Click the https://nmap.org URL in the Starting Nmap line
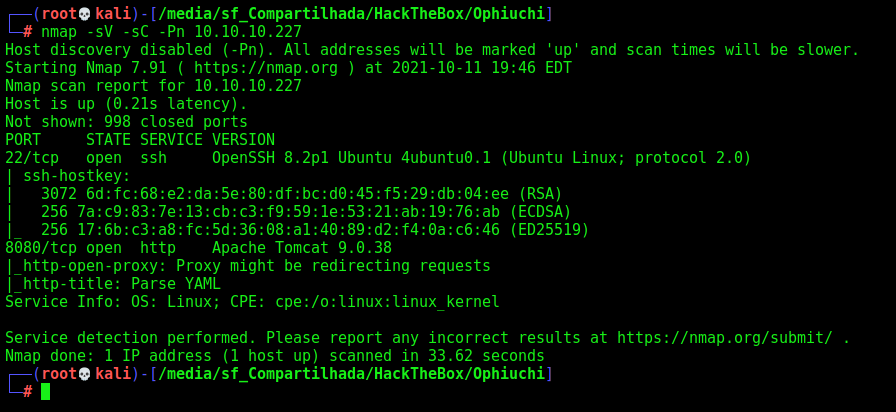Image resolution: width=896 pixels, height=412 pixels. pos(265,68)
